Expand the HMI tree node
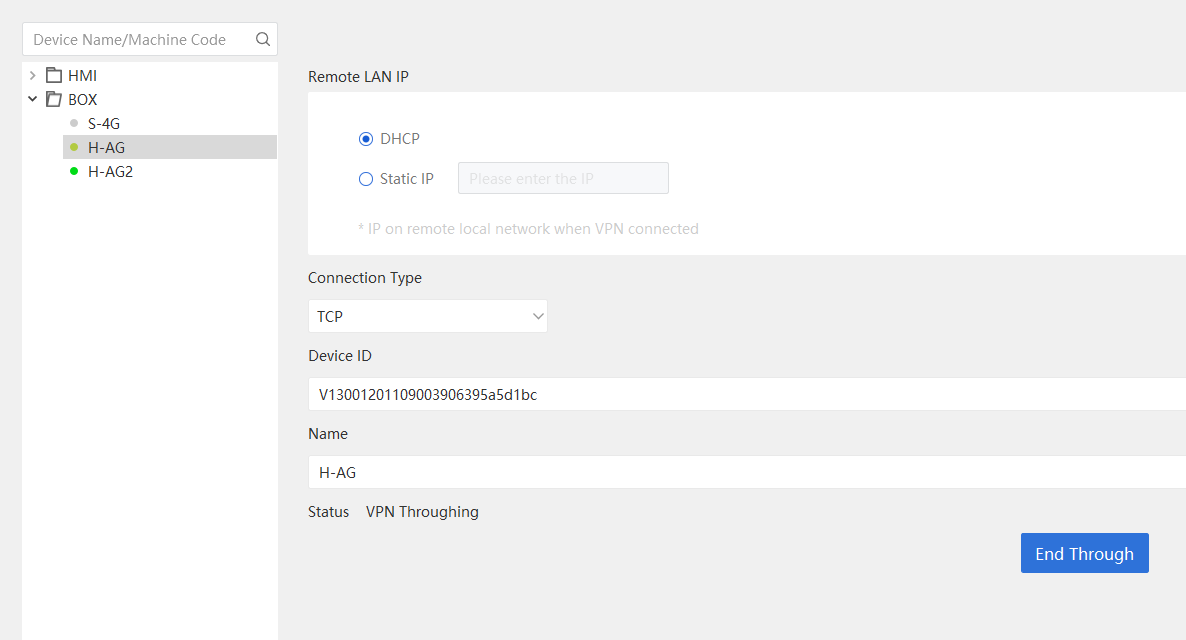Image resolution: width=1186 pixels, height=640 pixels. 33,75
